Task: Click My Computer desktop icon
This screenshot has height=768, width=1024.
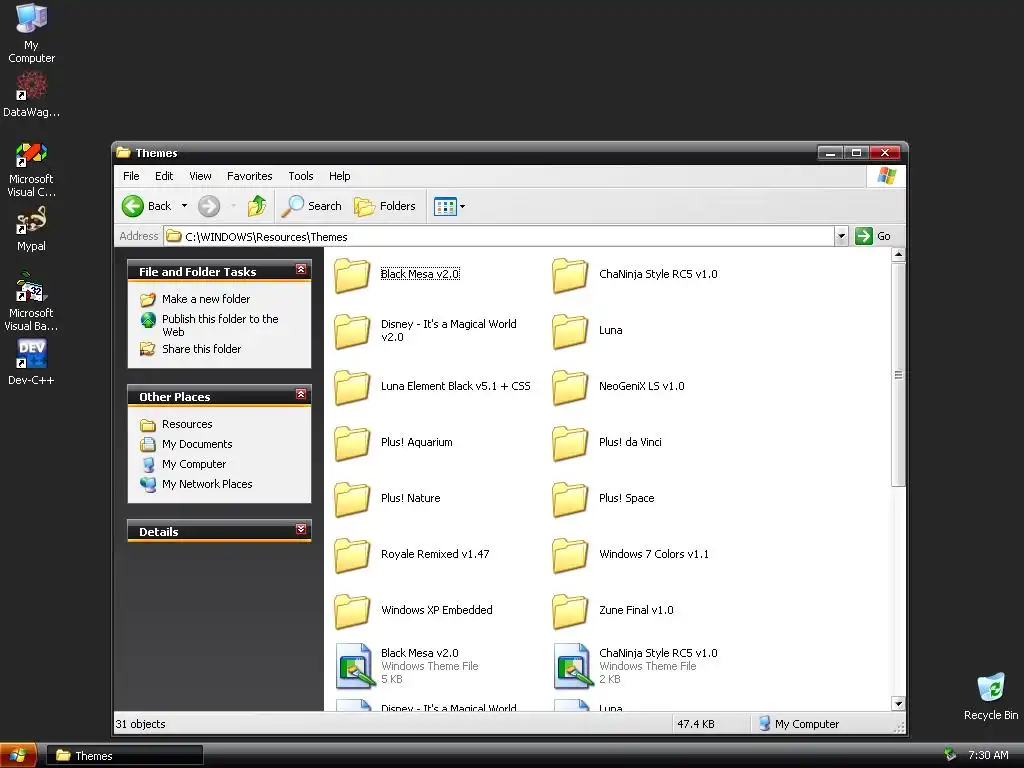Action: (31, 33)
